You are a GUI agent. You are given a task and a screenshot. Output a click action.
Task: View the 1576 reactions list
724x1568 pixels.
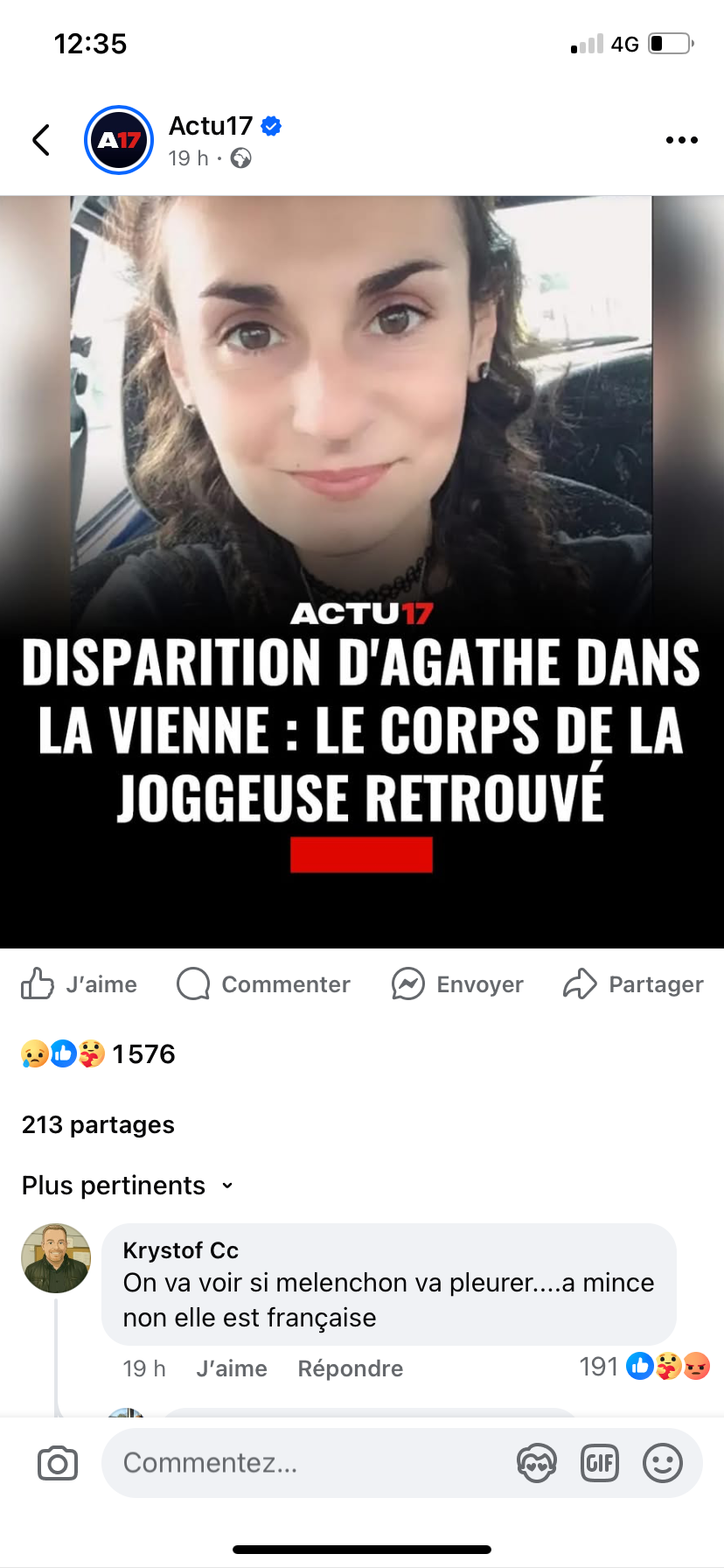(98, 1054)
